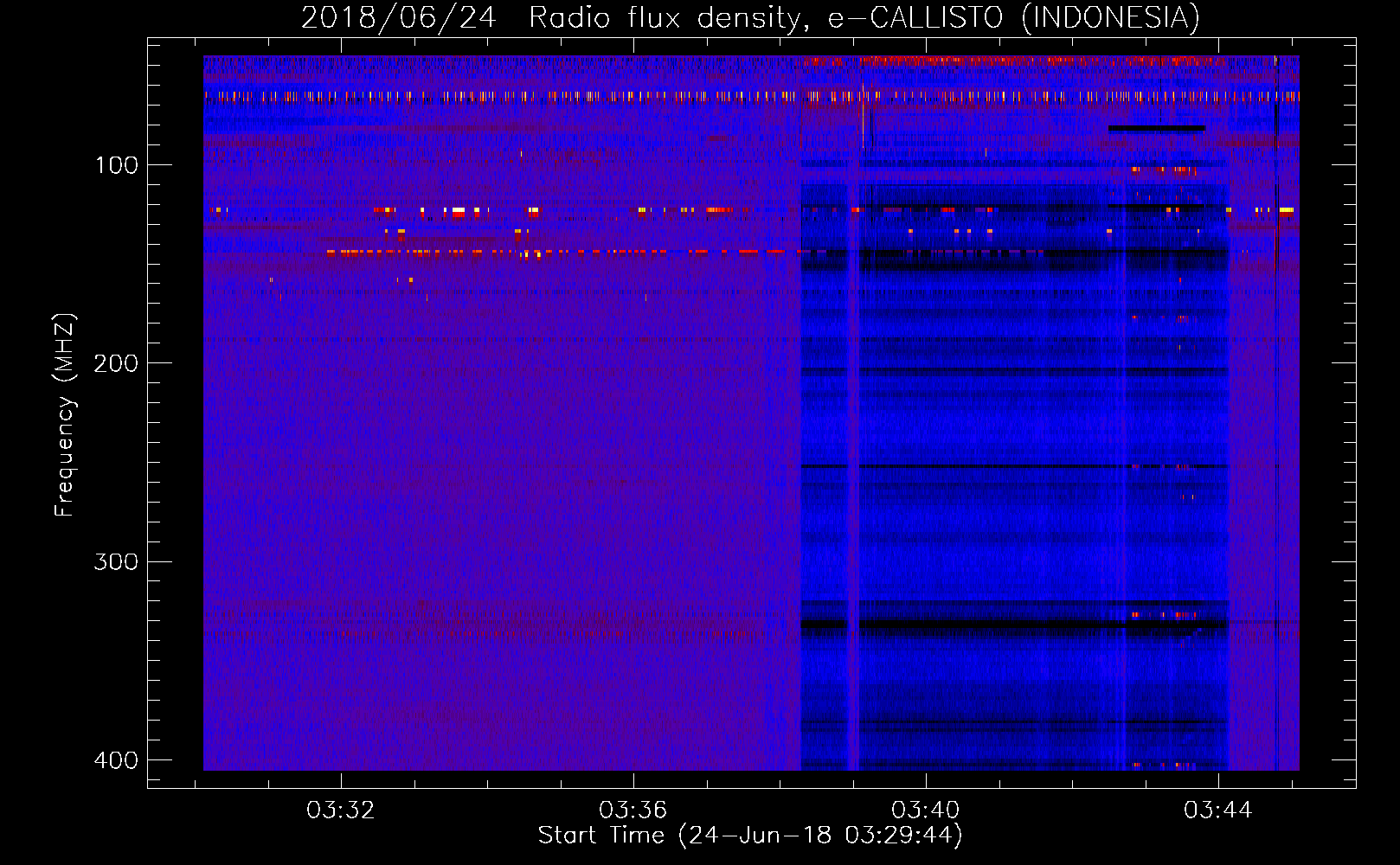The height and width of the screenshot is (865, 1400).
Task: Click the 03:32 time tick label
Action: tap(341, 811)
